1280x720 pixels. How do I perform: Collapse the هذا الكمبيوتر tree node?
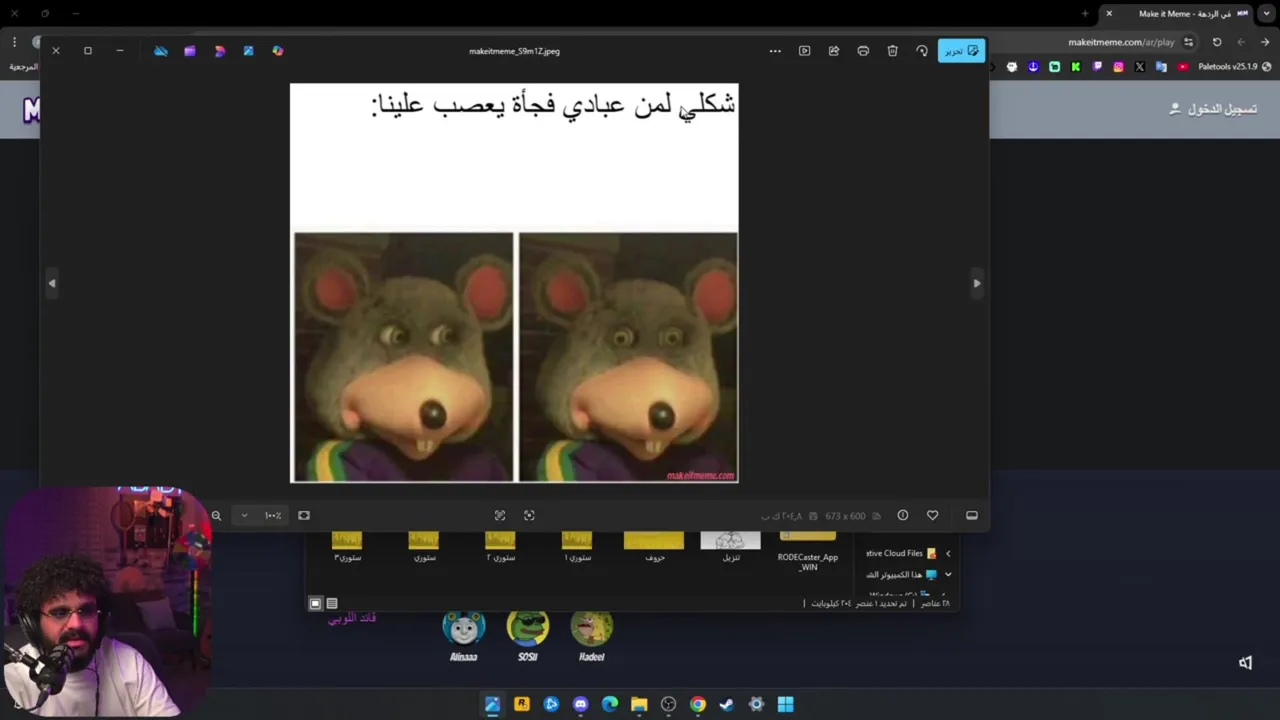coord(948,575)
